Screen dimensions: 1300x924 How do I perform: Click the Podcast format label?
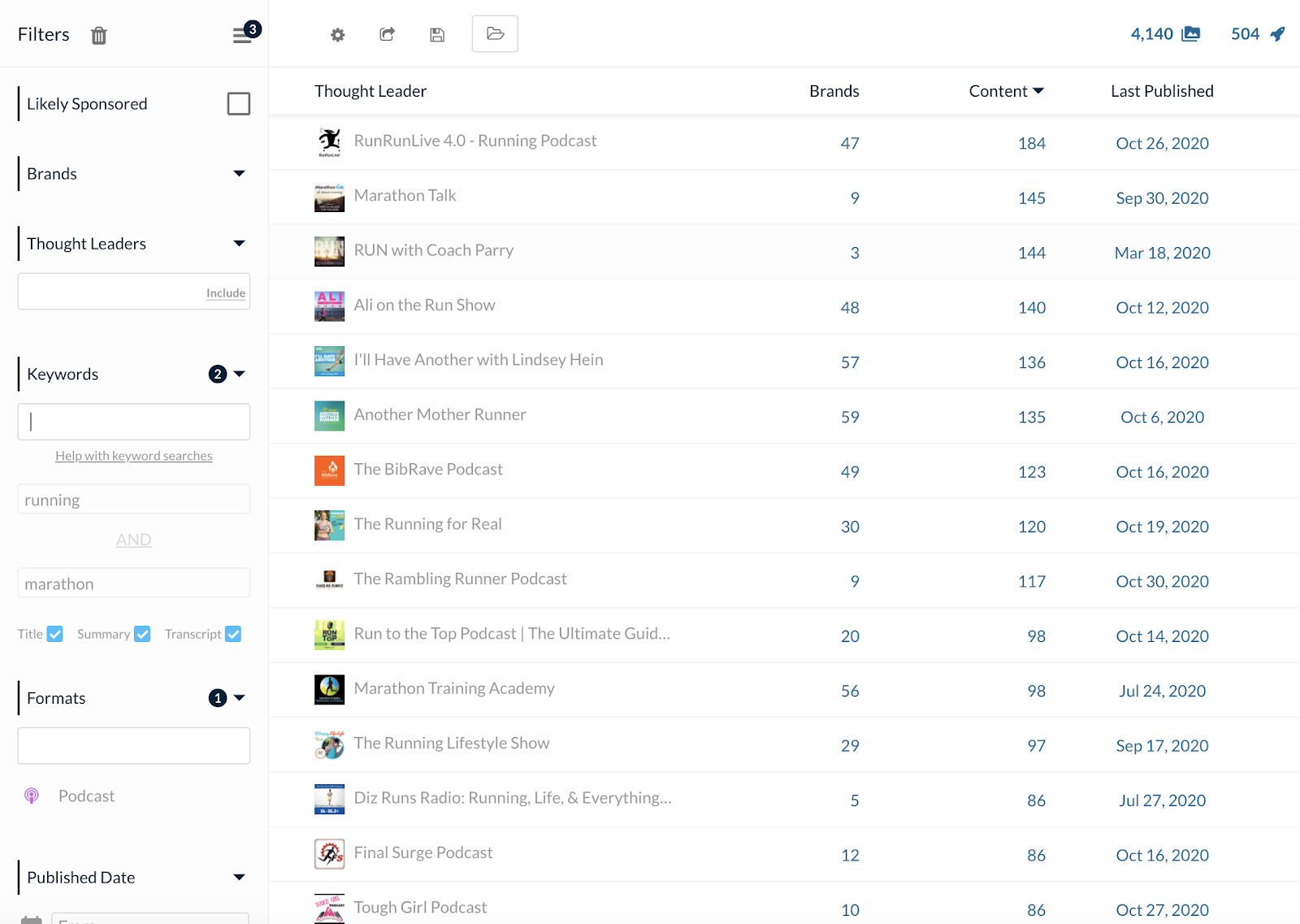[x=86, y=796]
